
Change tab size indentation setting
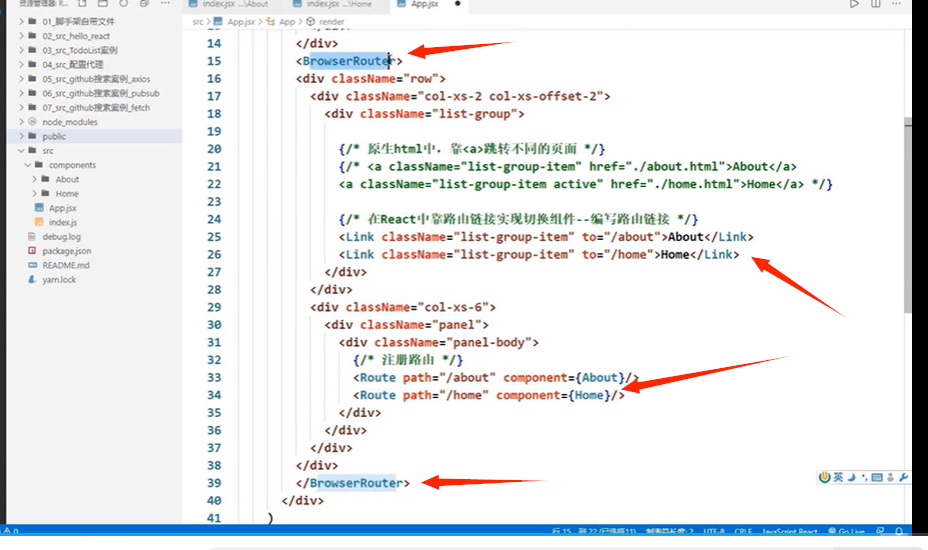669,531
